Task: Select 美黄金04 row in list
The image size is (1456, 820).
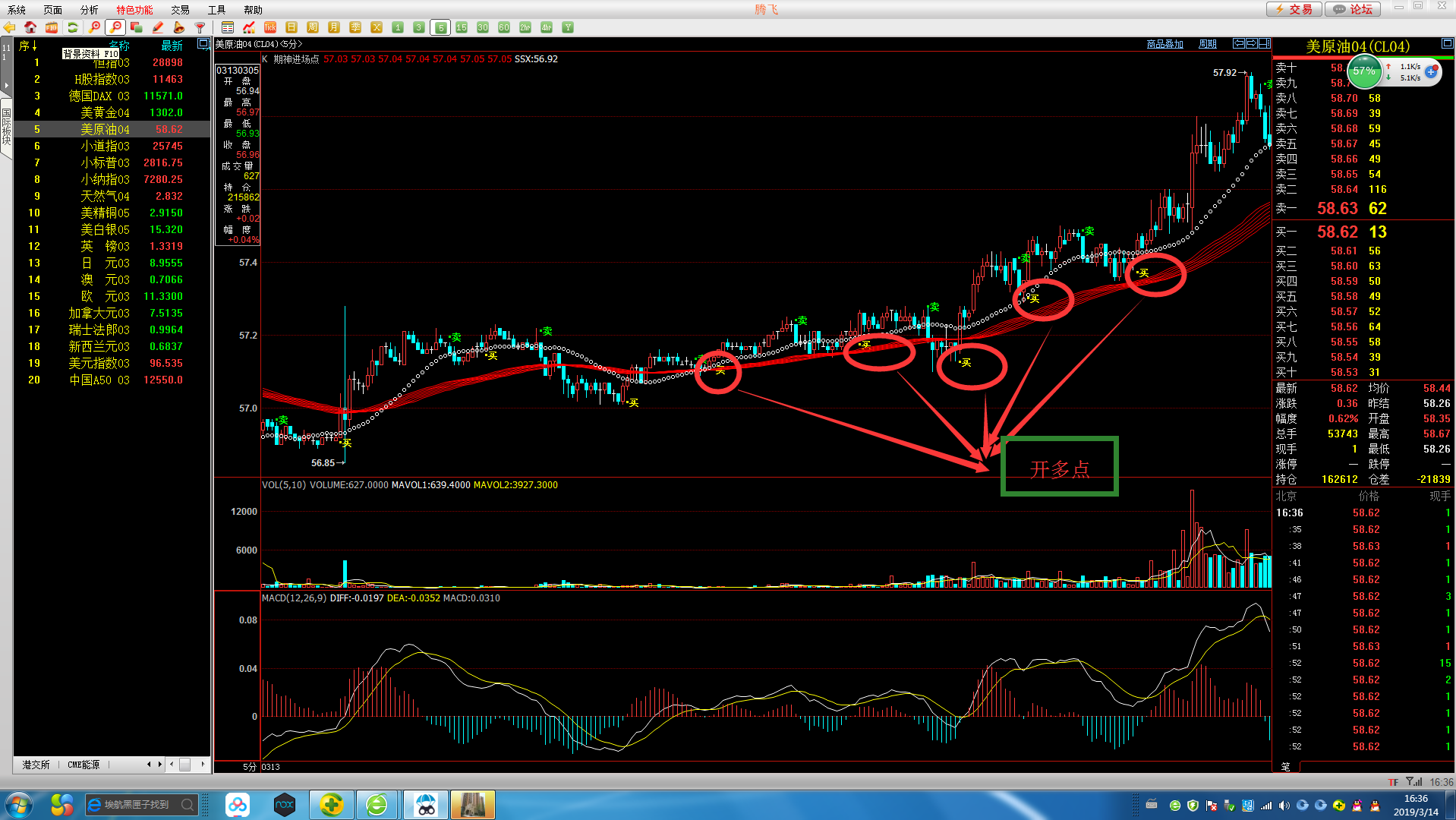Action: coord(112,112)
